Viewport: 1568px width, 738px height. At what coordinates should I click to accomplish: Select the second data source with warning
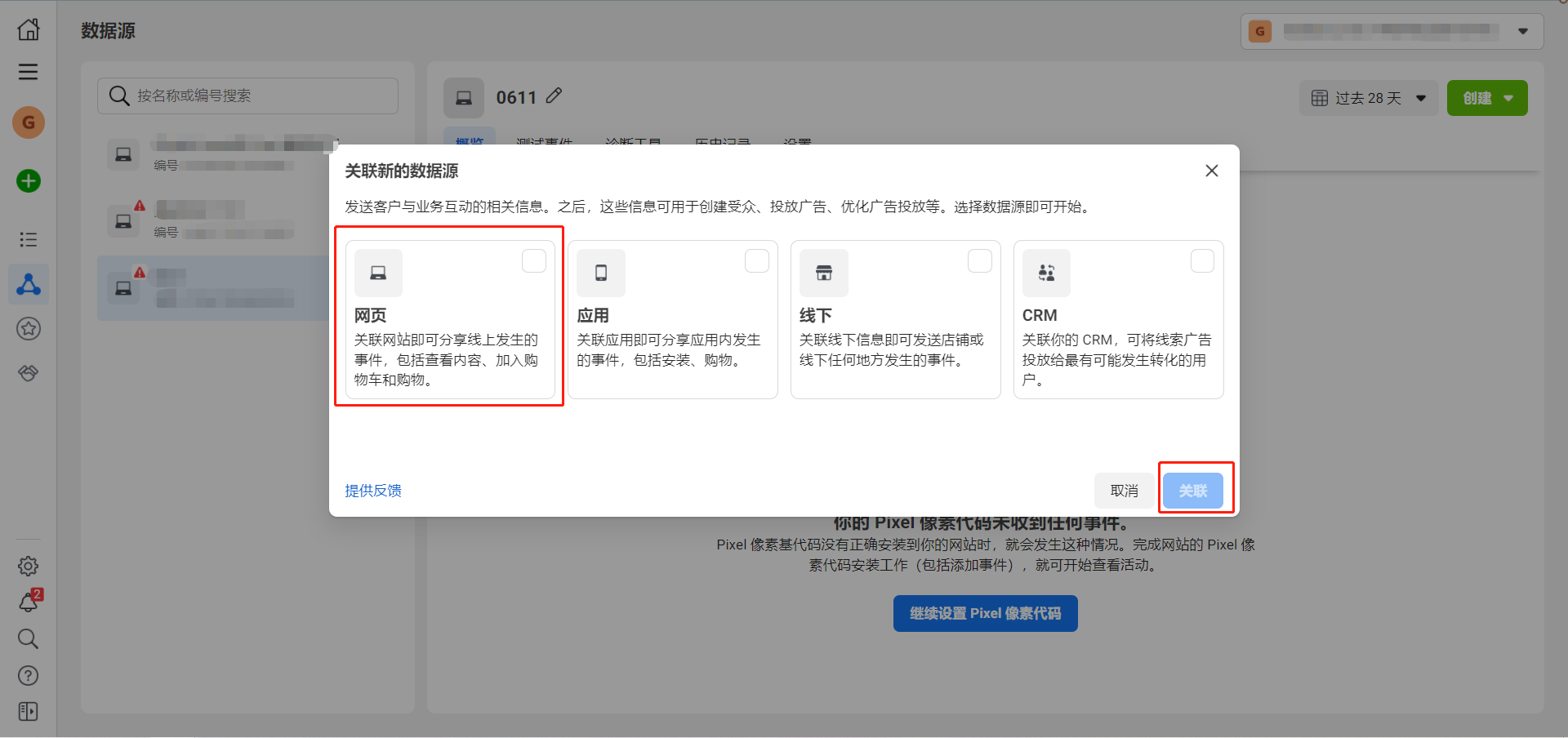click(214, 220)
